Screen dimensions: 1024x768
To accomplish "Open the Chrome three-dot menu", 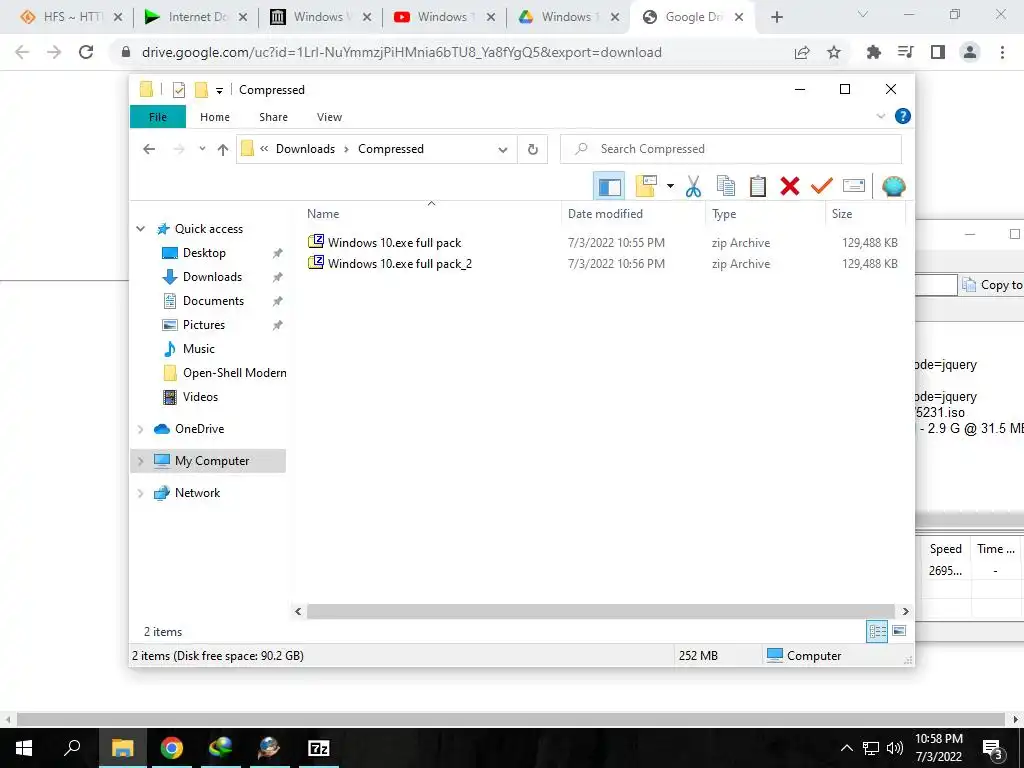I will tap(1002, 52).
